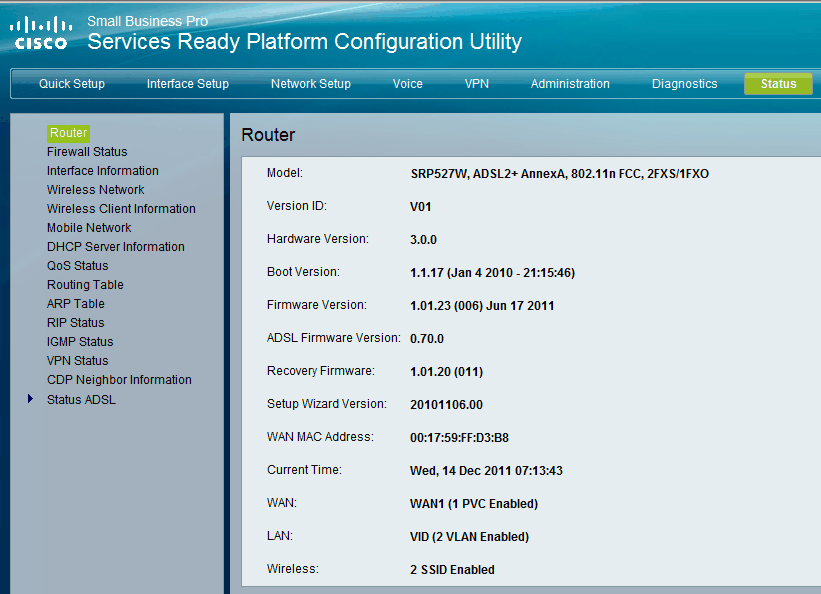Open Wireless Client Information

pos(121,208)
